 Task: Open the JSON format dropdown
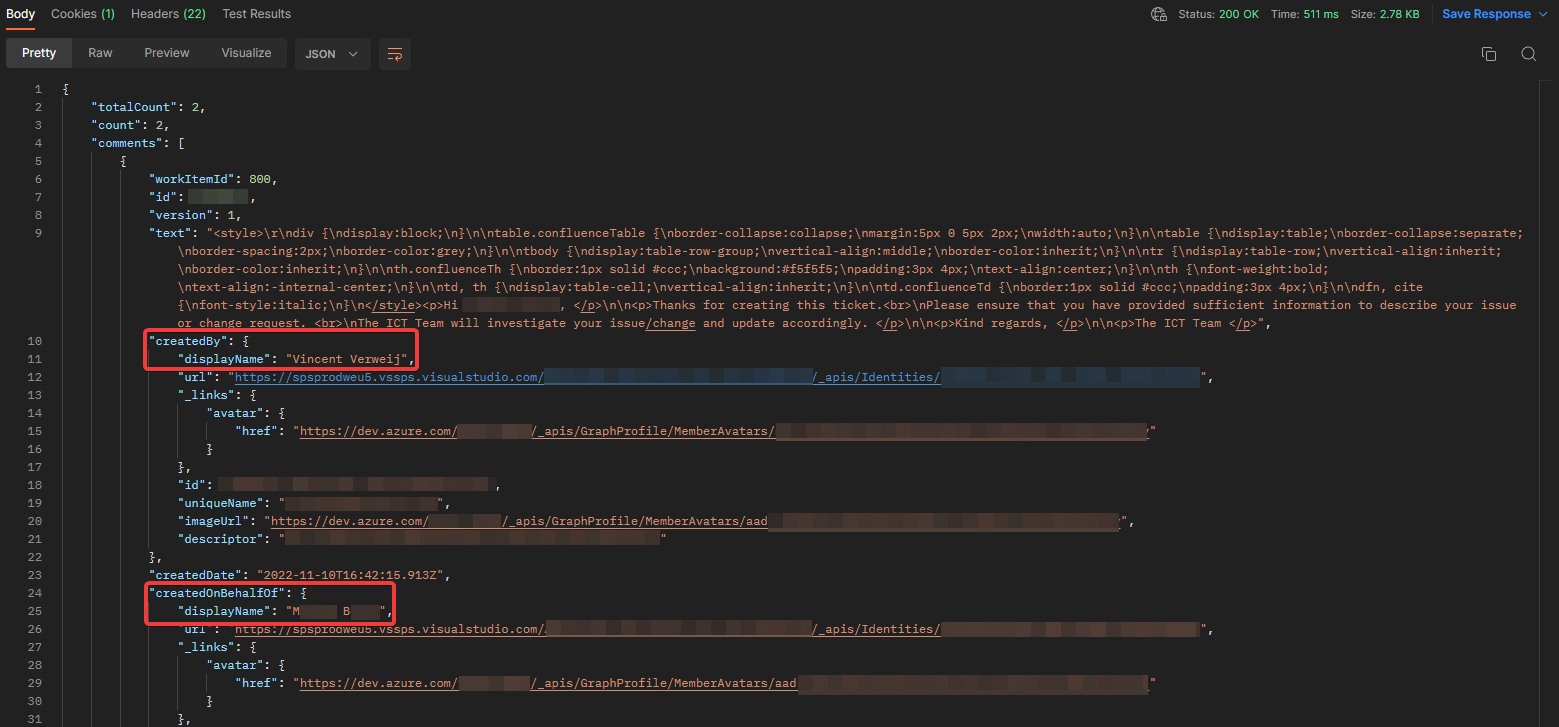(332, 54)
